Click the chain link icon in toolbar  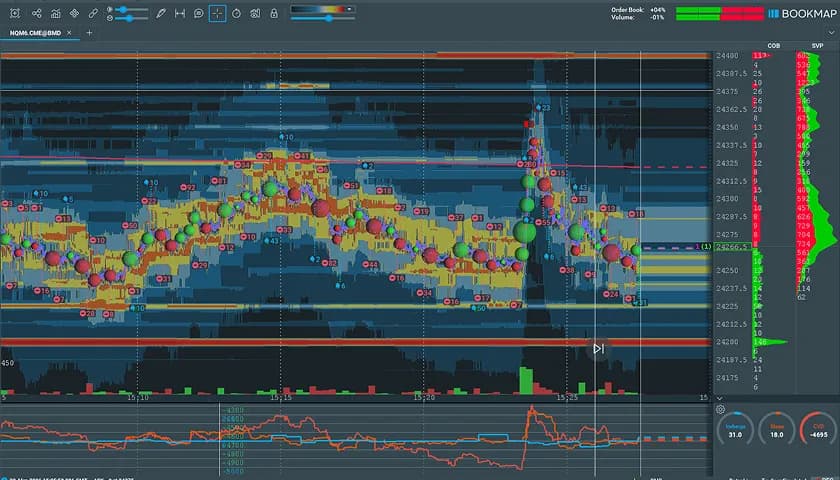pos(93,13)
